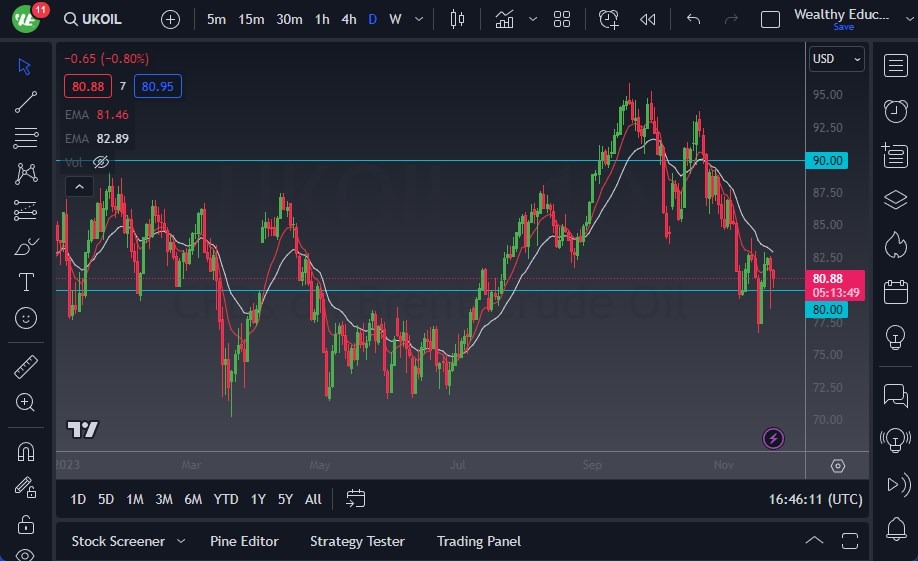Toggle stay in drawing mode

point(25,487)
